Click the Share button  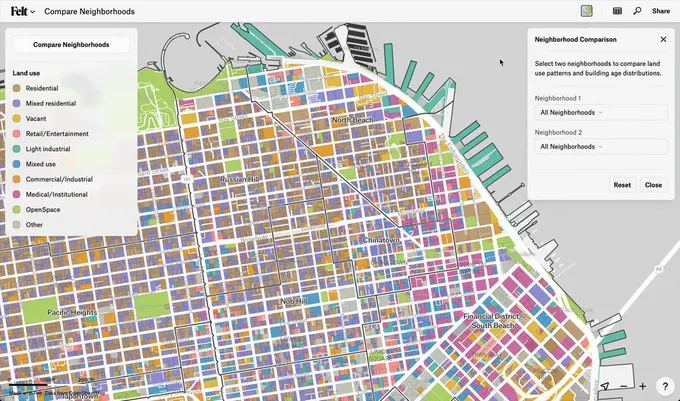(661, 11)
